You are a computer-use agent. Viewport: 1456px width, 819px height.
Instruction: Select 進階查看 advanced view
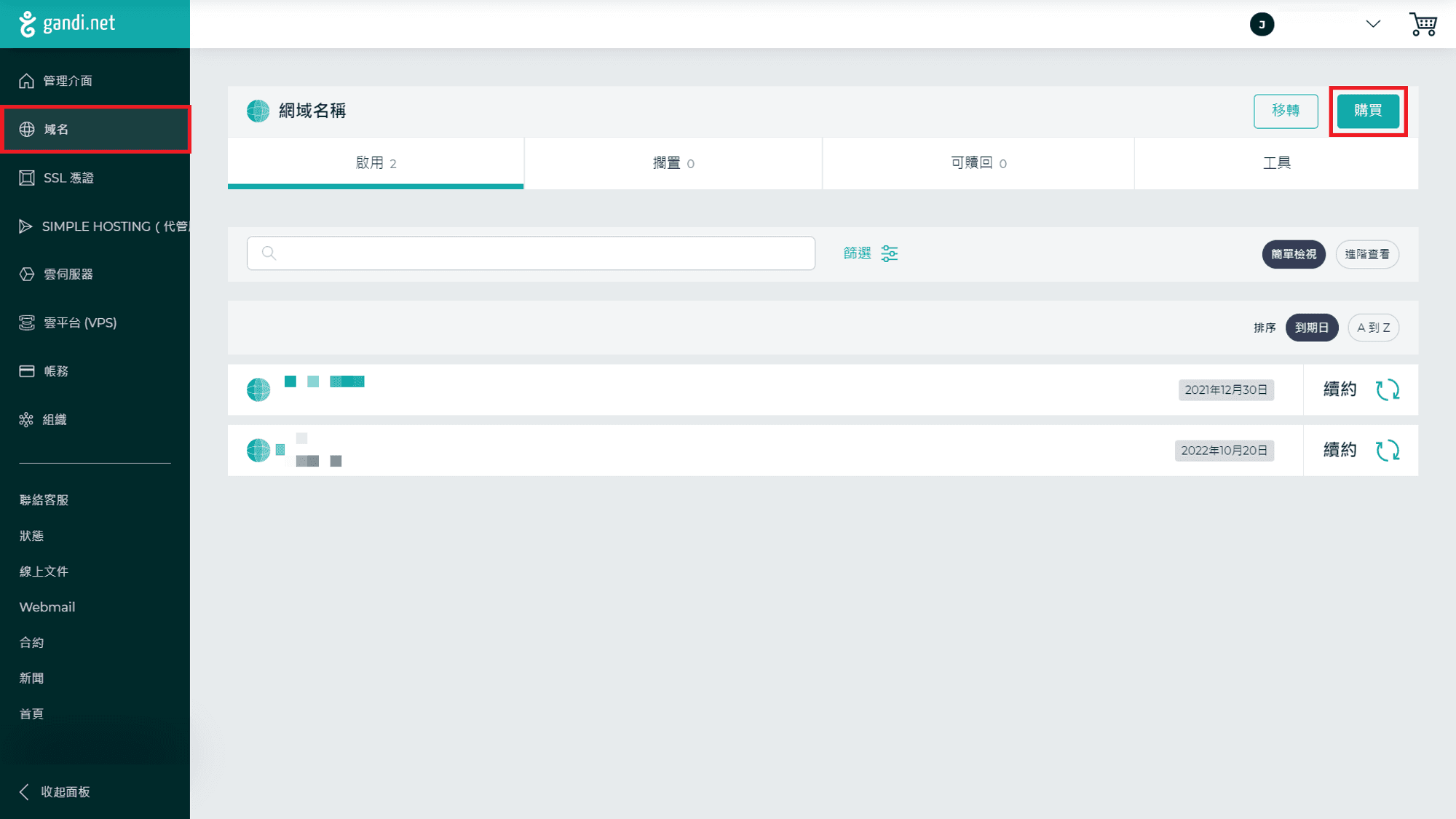click(x=1367, y=255)
